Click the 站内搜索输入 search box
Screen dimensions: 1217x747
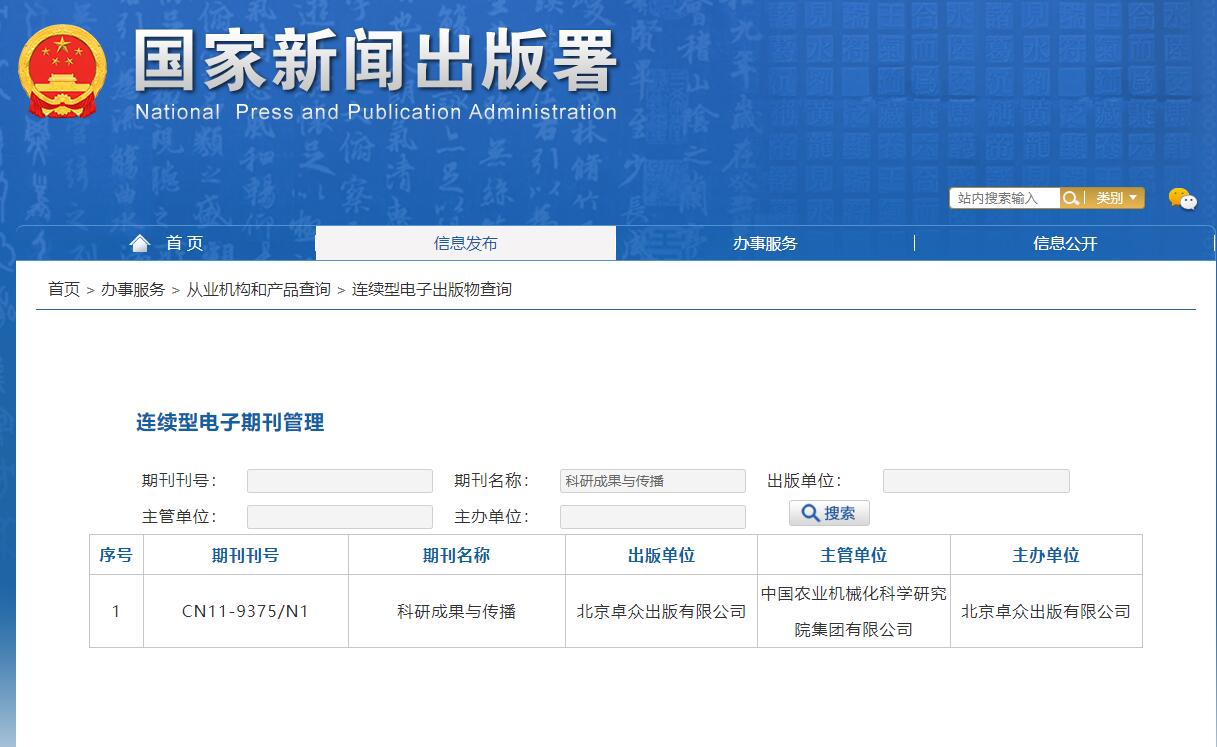click(1004, 198)
